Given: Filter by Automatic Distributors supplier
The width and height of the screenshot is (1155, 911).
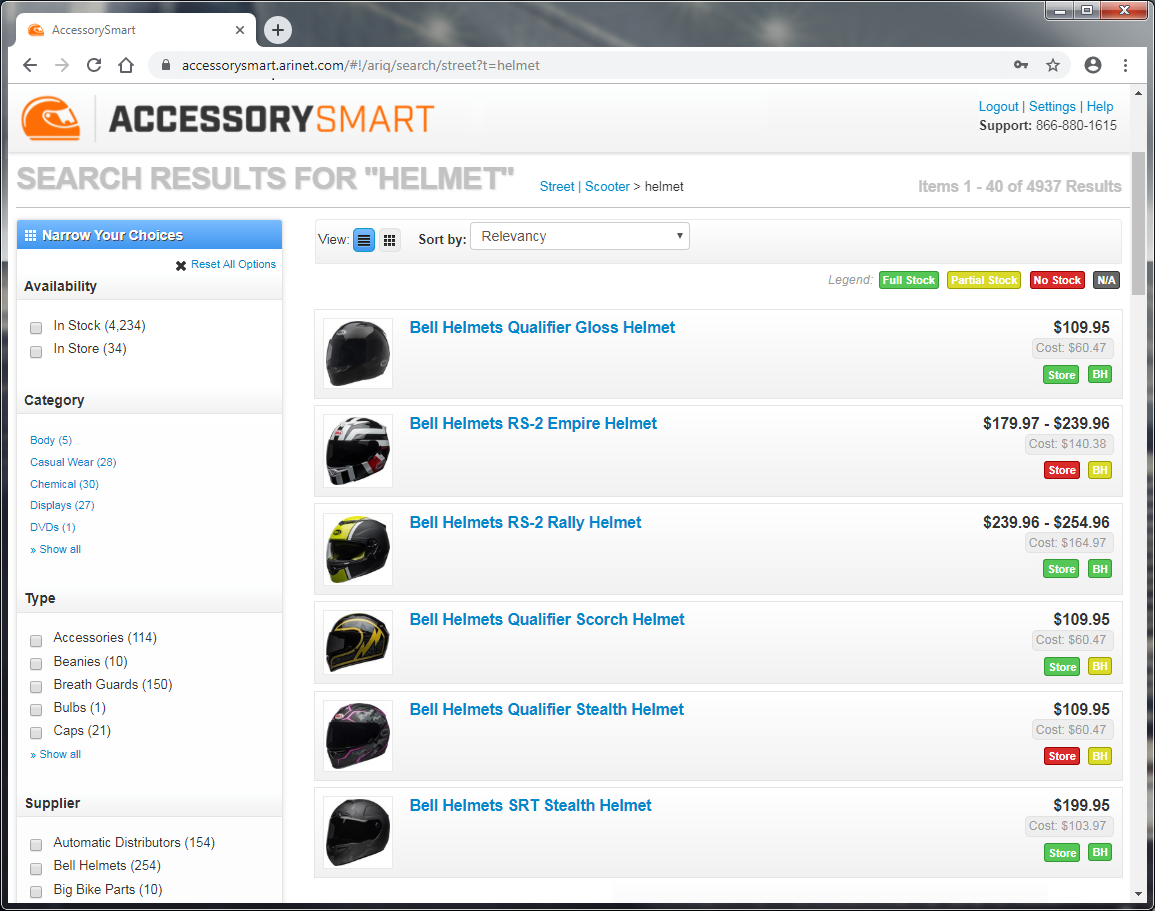Looking at the screenshot, I should [36, 845].
